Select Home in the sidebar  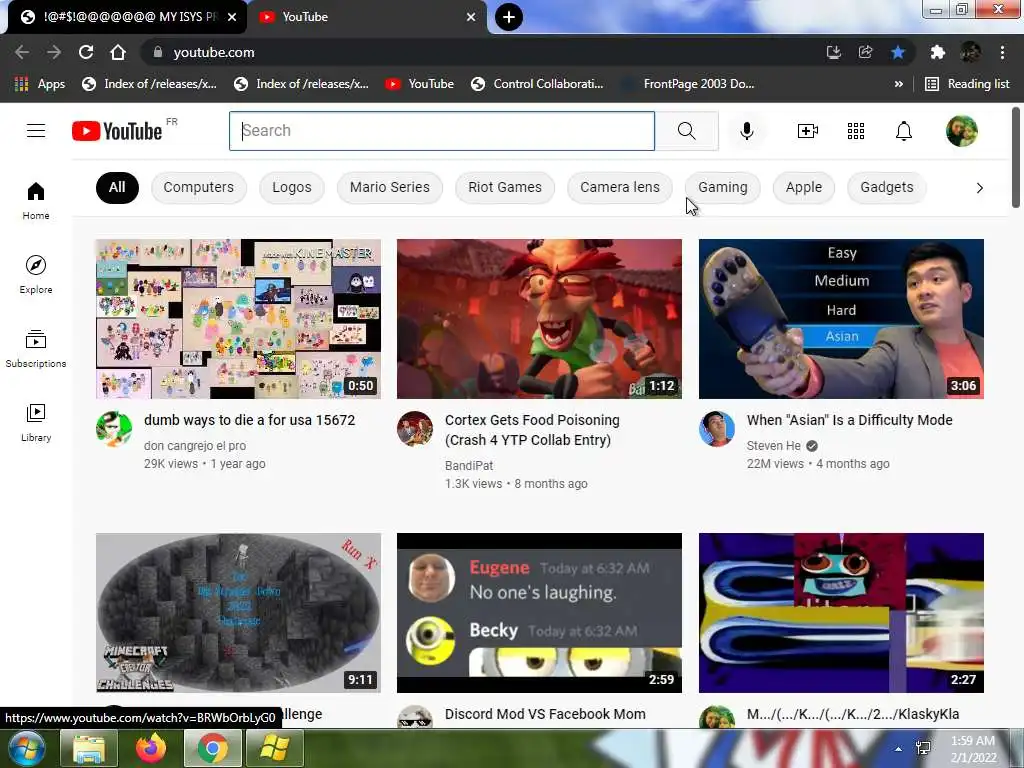click(36, 201)
